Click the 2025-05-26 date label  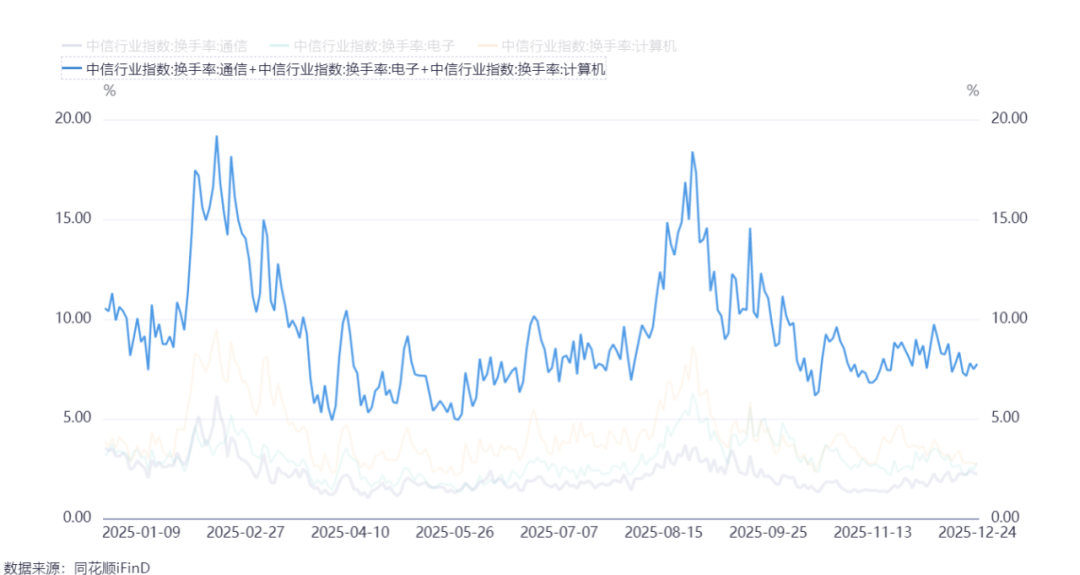(455, 532)
